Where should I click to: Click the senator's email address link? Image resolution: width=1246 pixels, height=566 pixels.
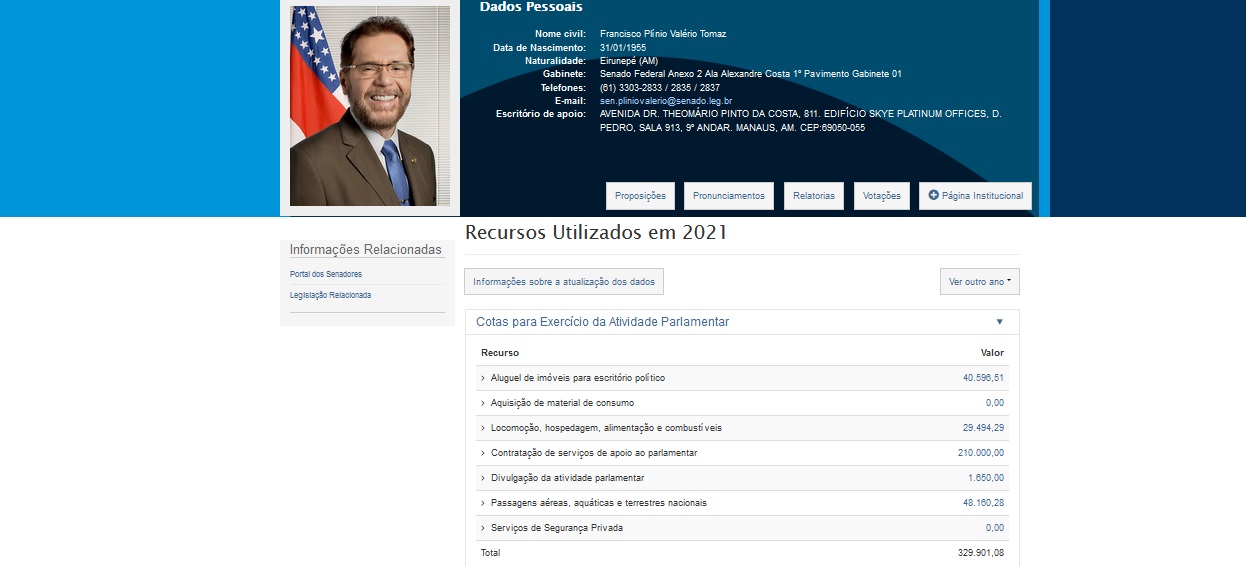click(x=665, y=101)
